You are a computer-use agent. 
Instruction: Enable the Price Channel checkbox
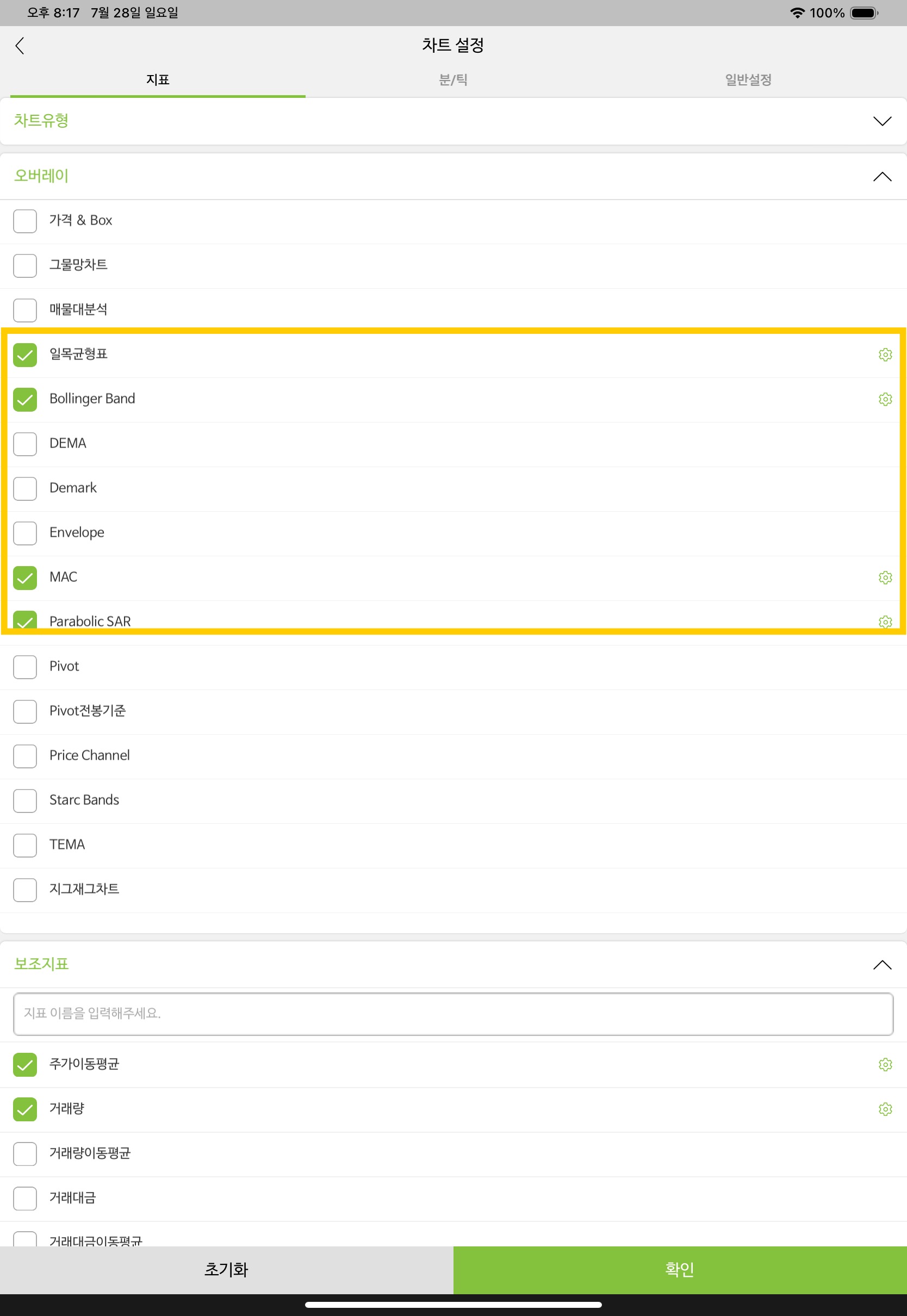[x=25, y=756]
